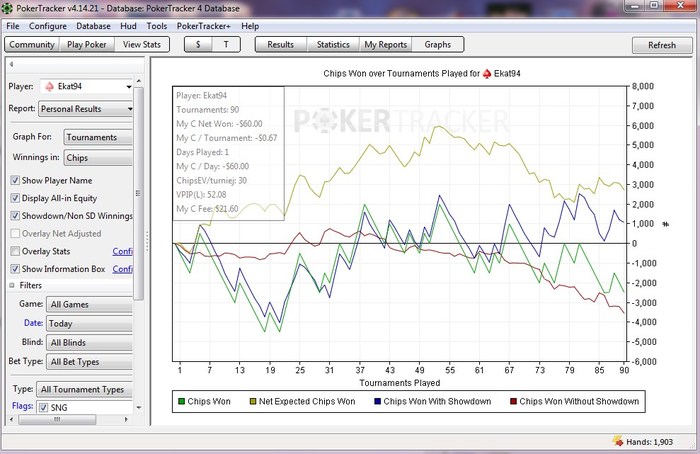Toggle the SNG flag checkbox
Image resolution: width=700 pixels, height=454 pixels.
(43, 407)
